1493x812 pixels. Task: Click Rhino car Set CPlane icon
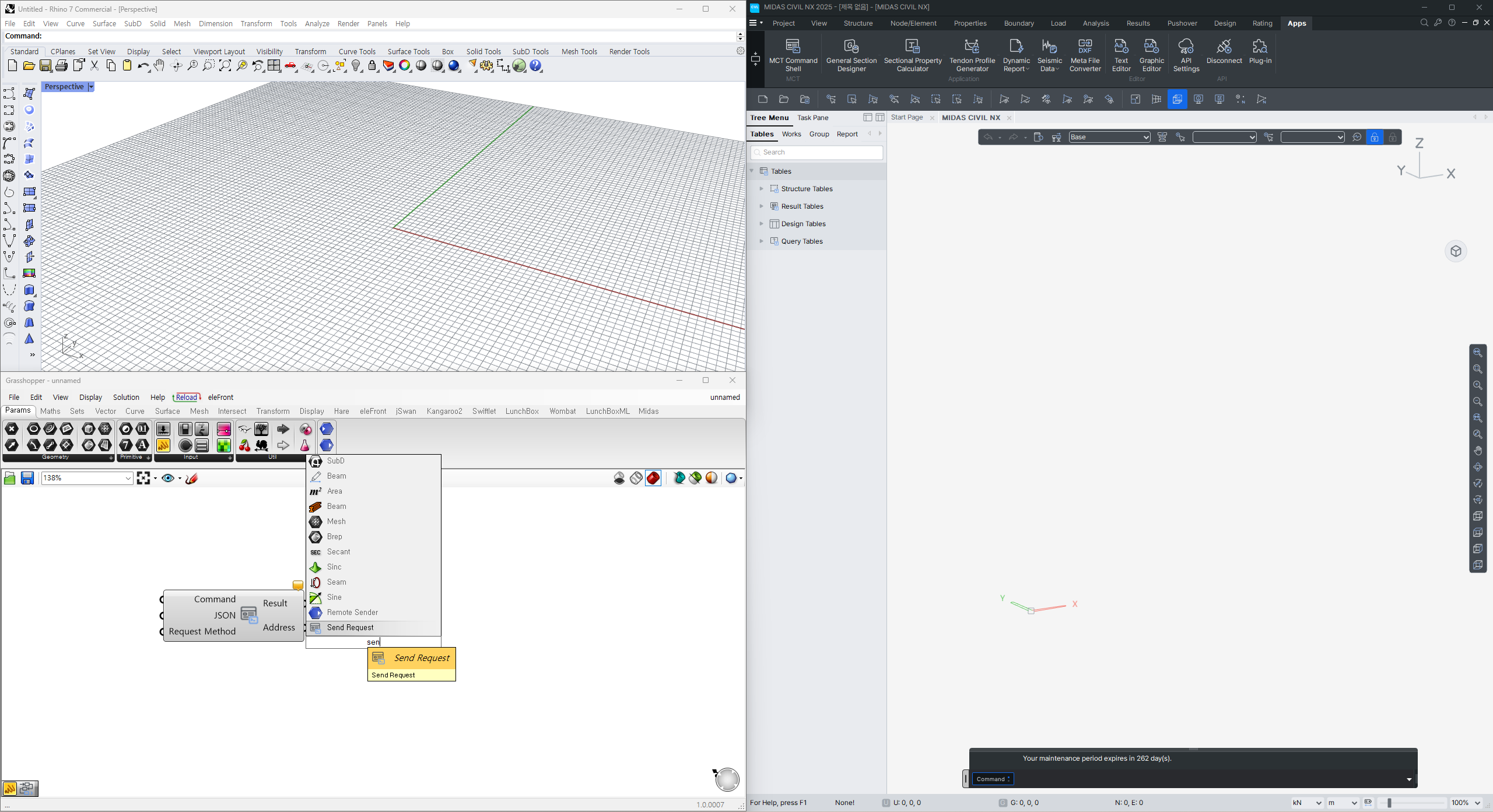click(x=290, y=66)
